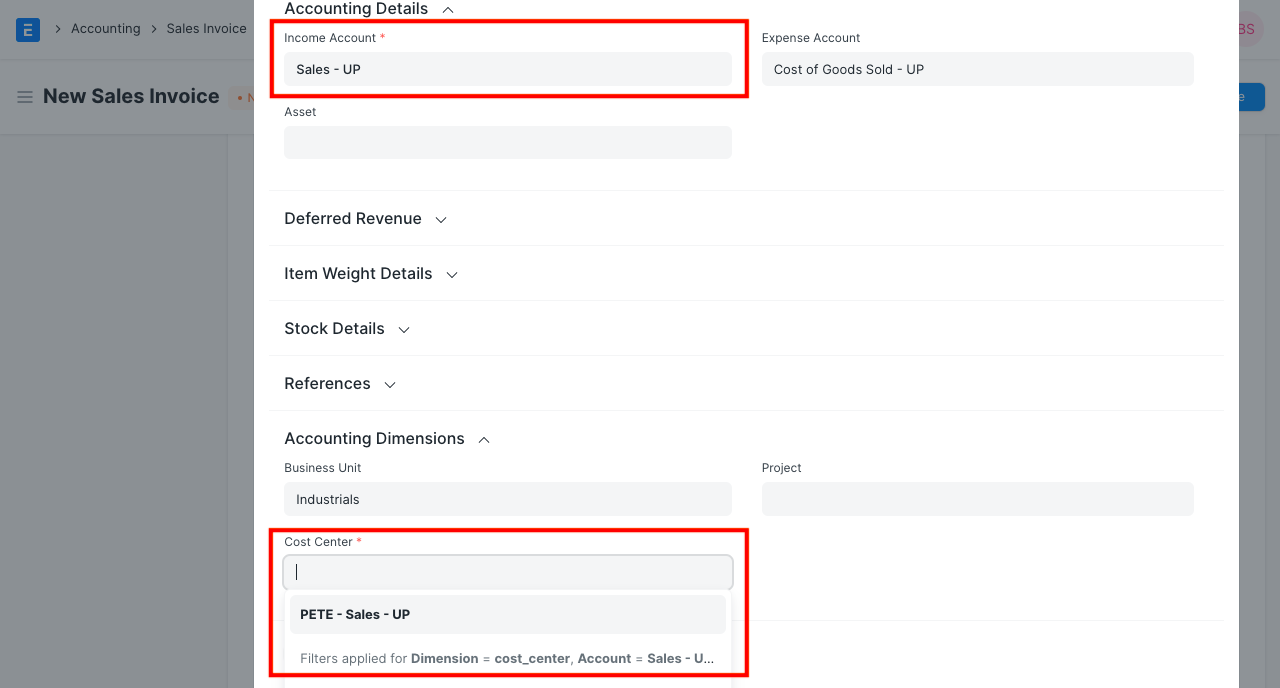The image size is (1280, 688).
Task: Expand the Stock Details section
Action: coord(403,328)
